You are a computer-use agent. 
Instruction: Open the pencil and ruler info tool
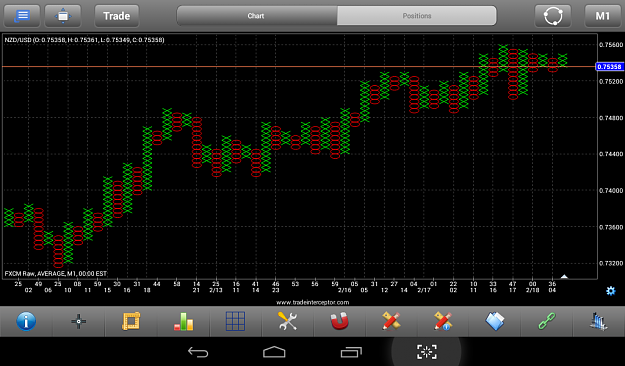(x=443, y=321)
